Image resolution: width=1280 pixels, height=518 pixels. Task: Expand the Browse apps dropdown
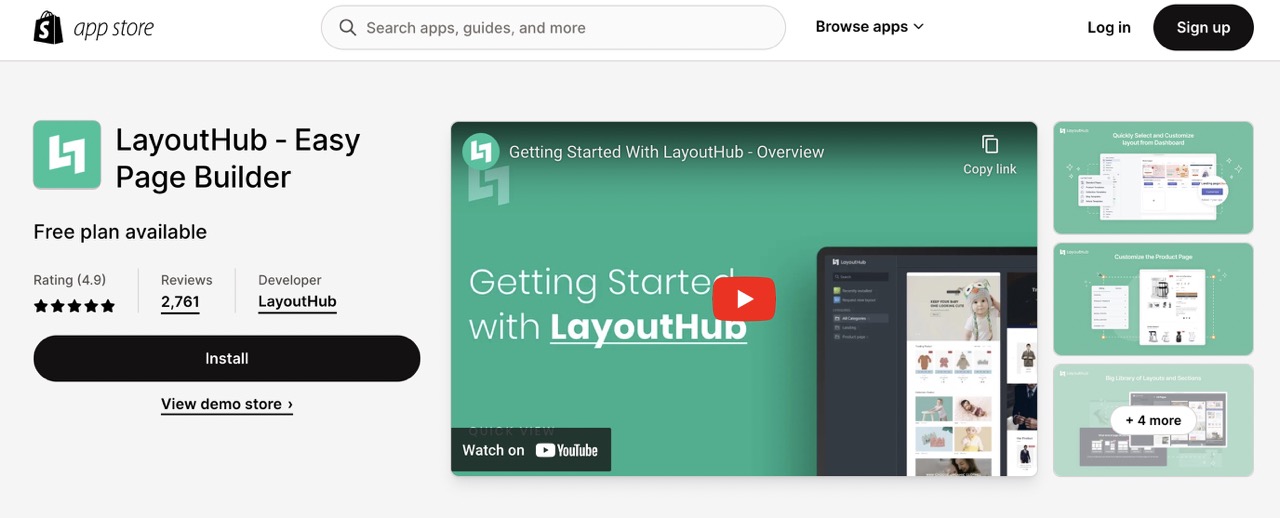tap(869, 27)
